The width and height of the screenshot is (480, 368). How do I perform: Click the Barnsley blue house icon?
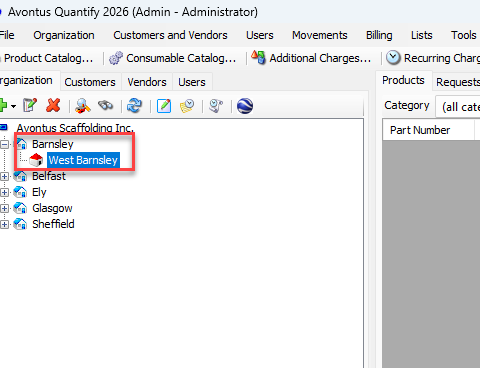[x=21, y=144]
